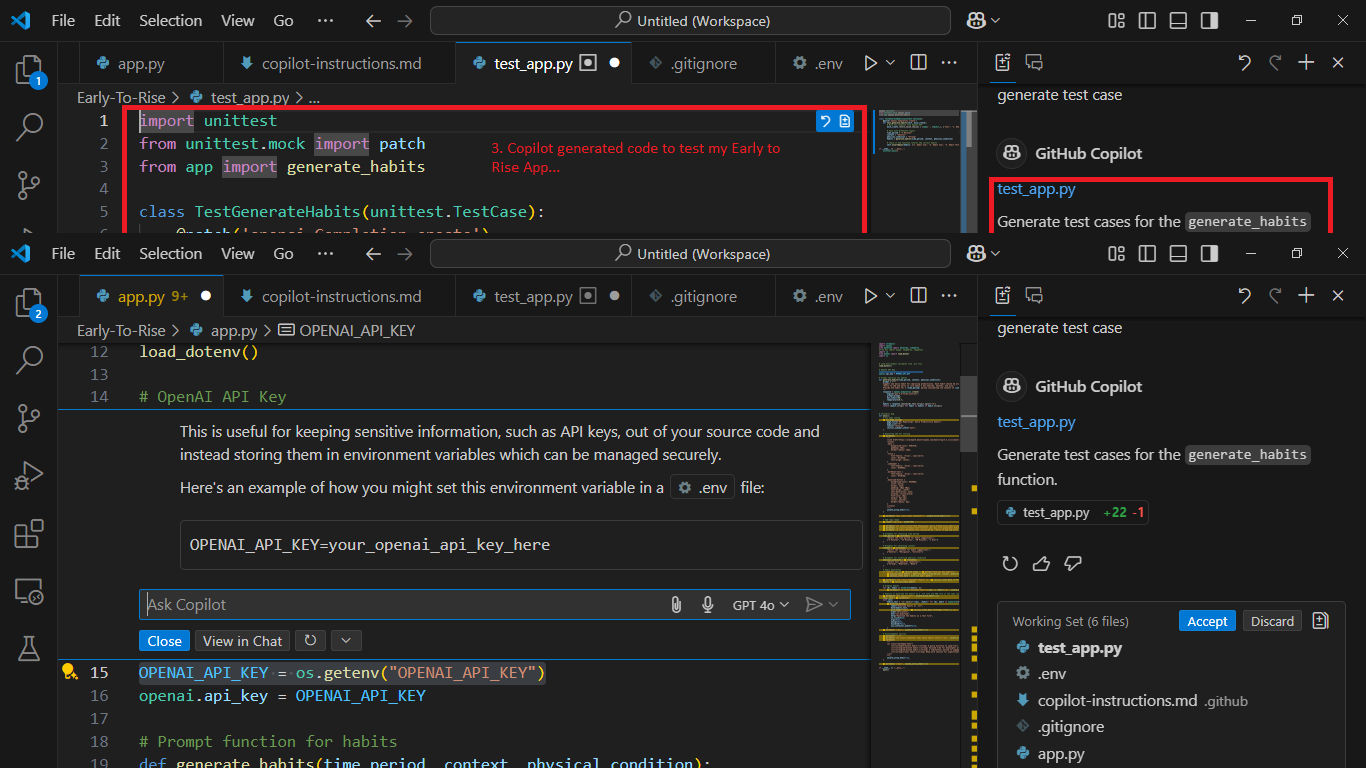1366x768 pixels.
Task: Open Run and Debug in app.py editor window
Action: point(28,475)
